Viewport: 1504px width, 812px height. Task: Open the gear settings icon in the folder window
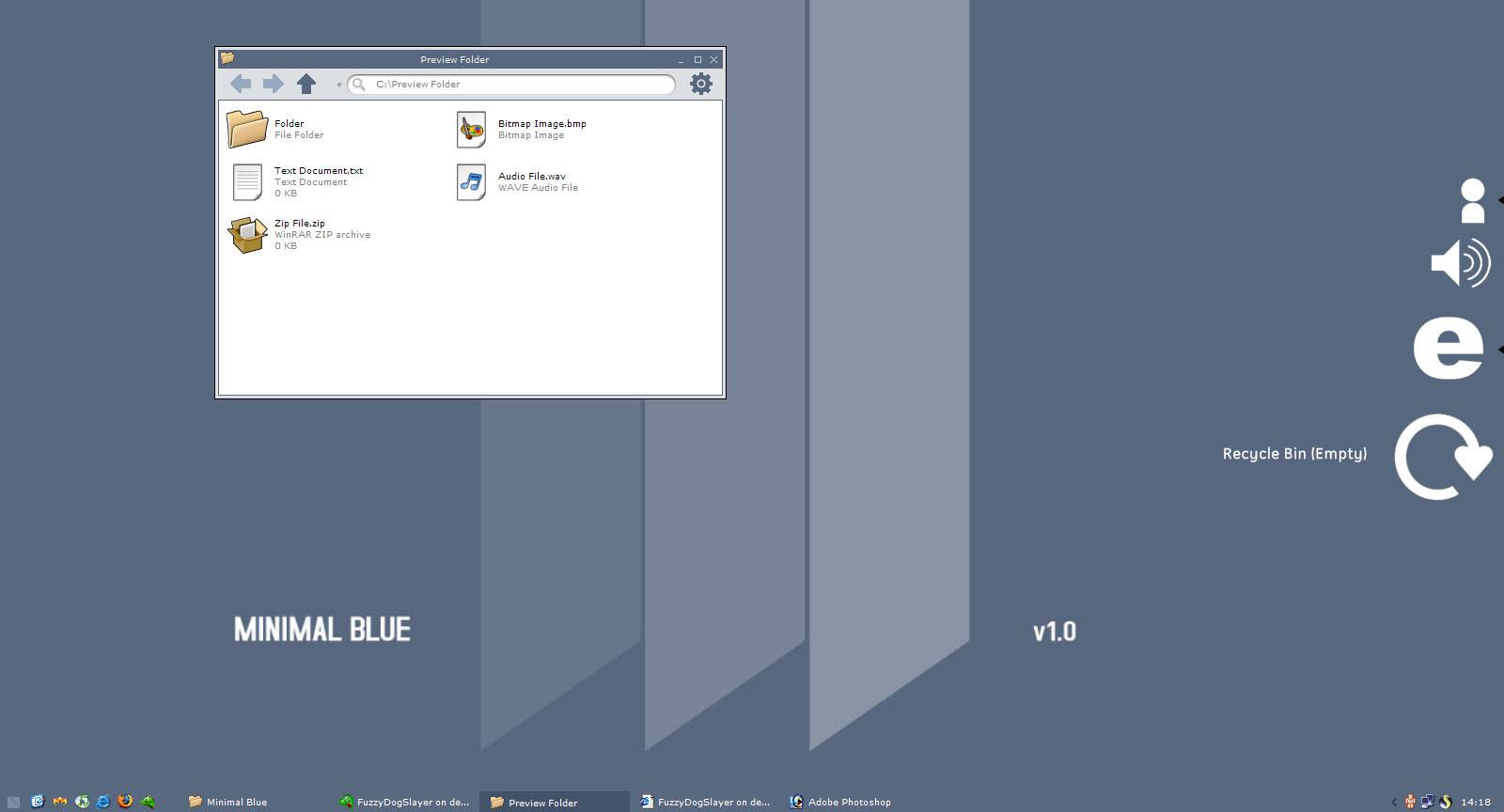click(701, 84)
